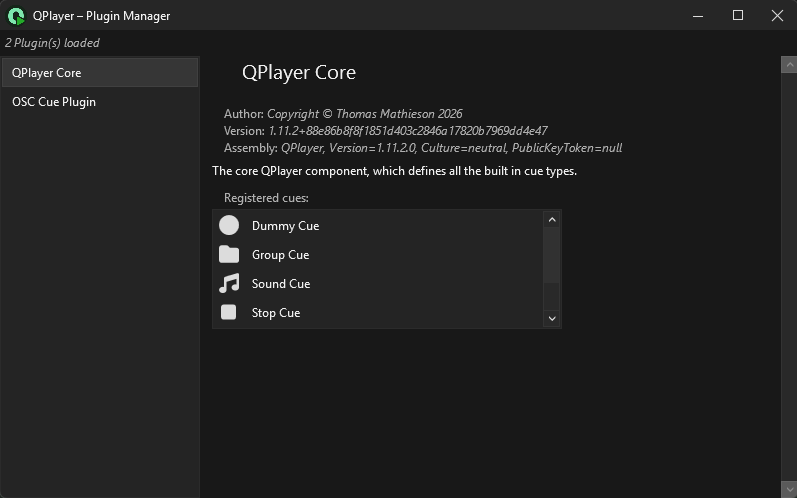Click the Version 1.11.2 hash text
Viewport: 797px width, 498px height.
385,131
